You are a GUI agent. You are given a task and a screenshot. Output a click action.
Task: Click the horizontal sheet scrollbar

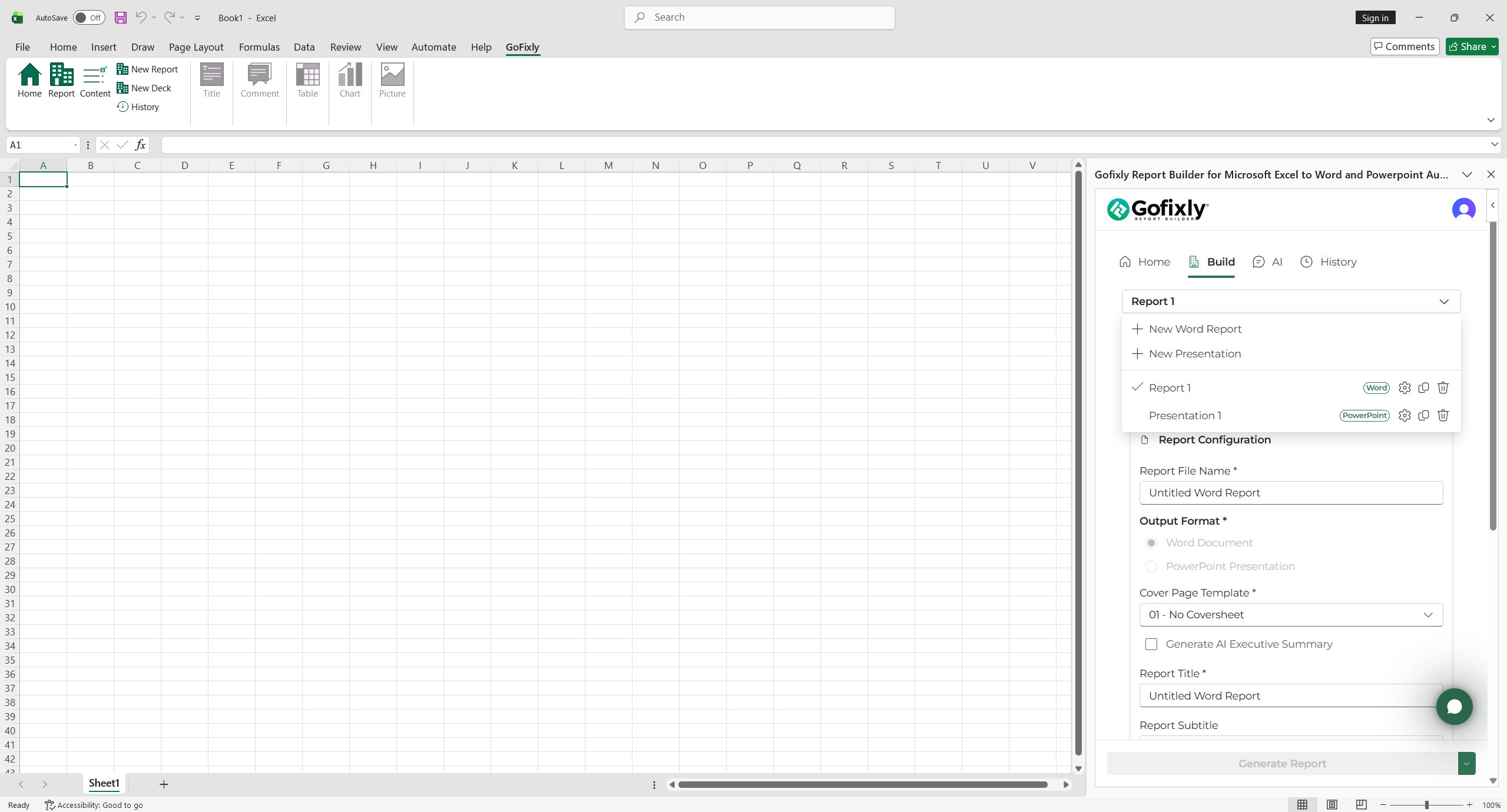[x=863, y=784]
